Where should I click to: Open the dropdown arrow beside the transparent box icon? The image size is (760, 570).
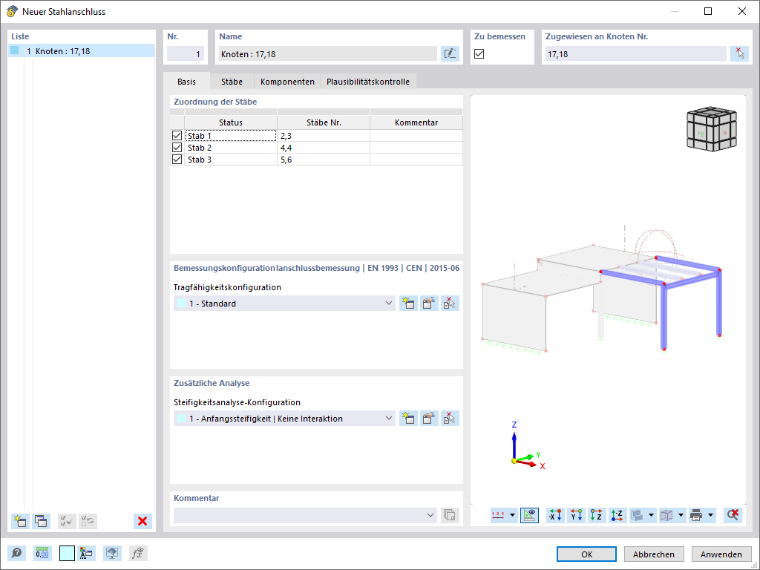coord(681,515)
